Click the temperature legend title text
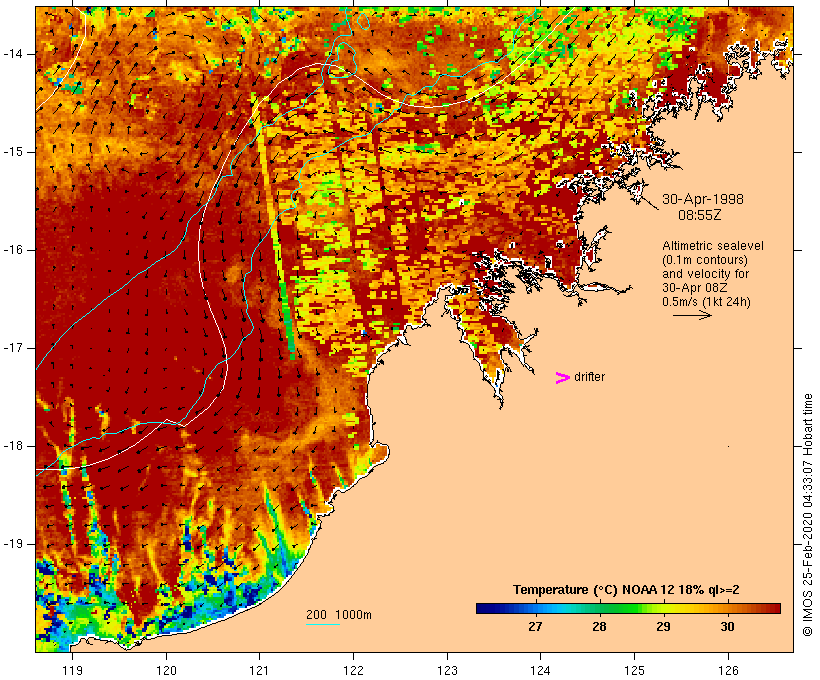The image size is (820, 680). coord(626,590)
